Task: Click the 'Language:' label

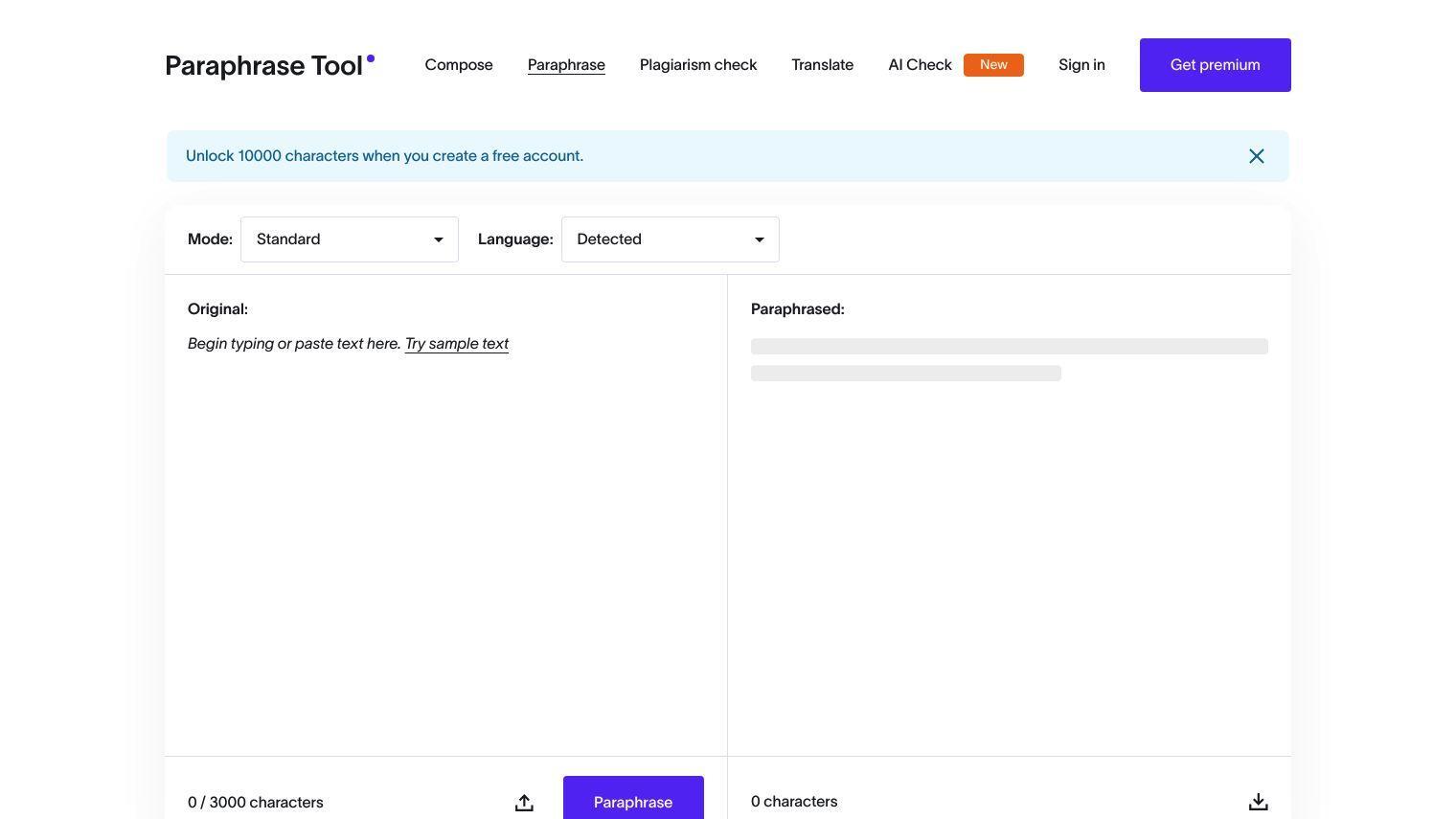Action: pos(515,239)
